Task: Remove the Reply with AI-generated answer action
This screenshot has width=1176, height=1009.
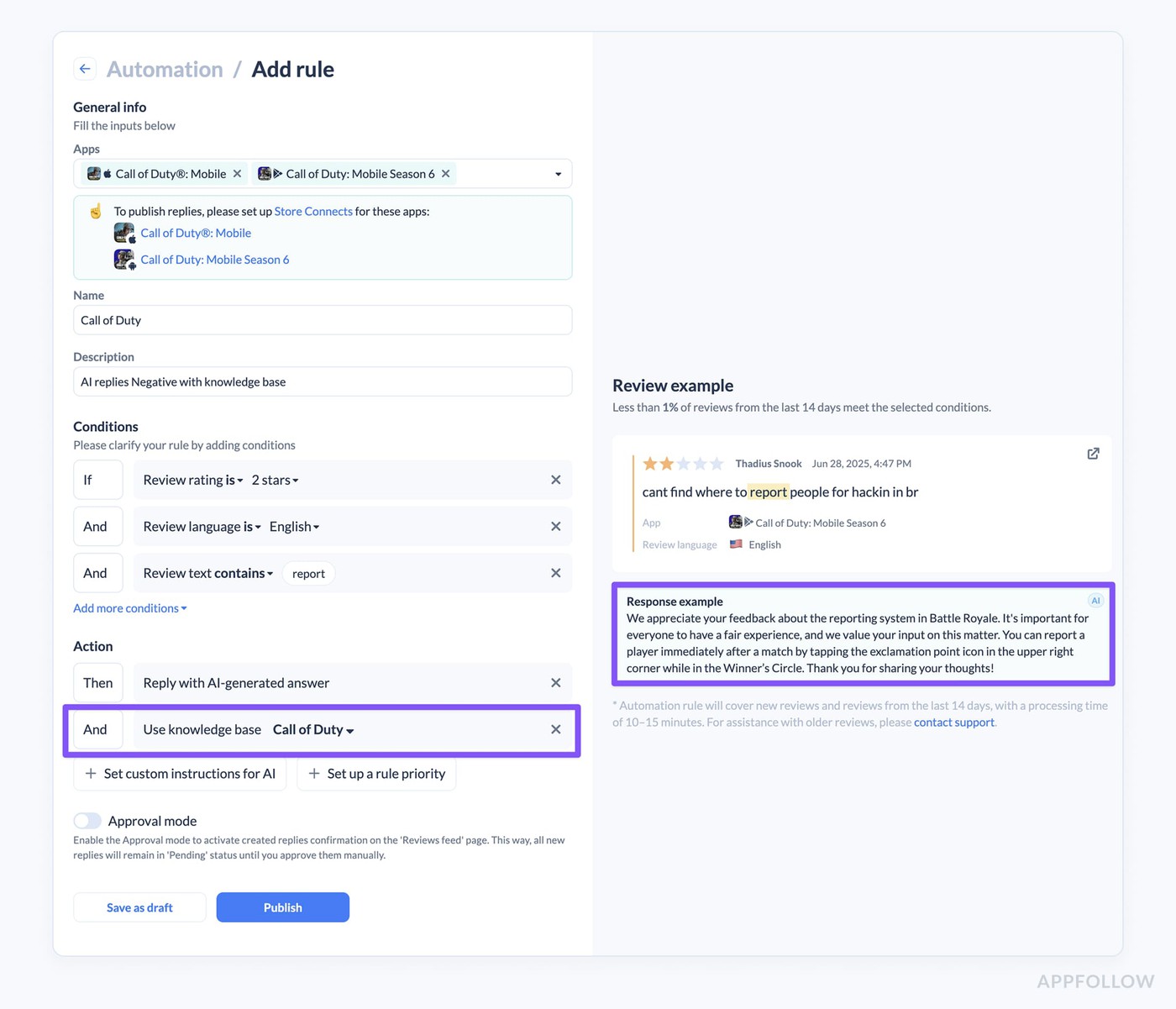Action: tap(555, 683)
